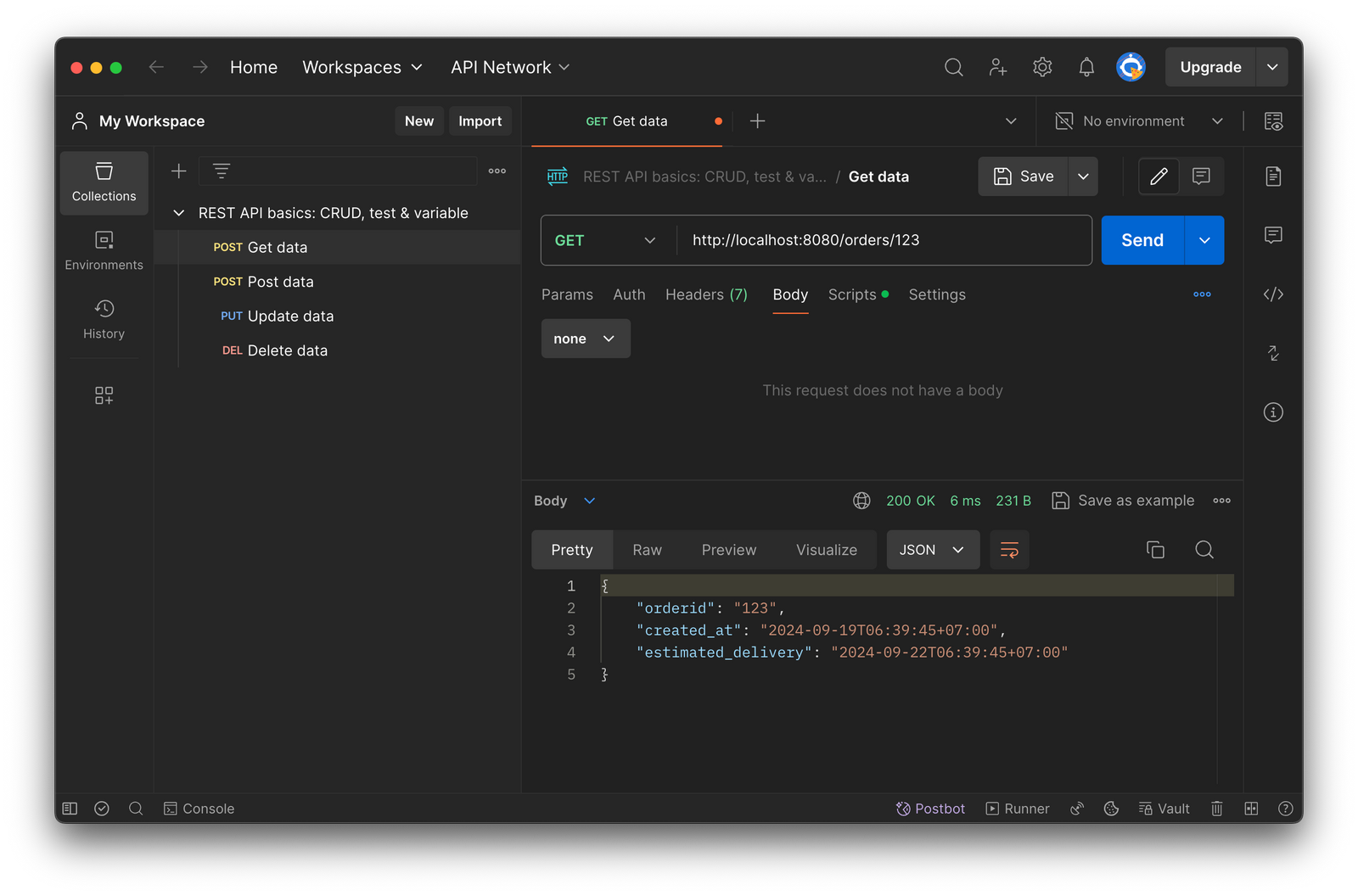
Task: Click Save as example
Action: [x=1122, y=501]
